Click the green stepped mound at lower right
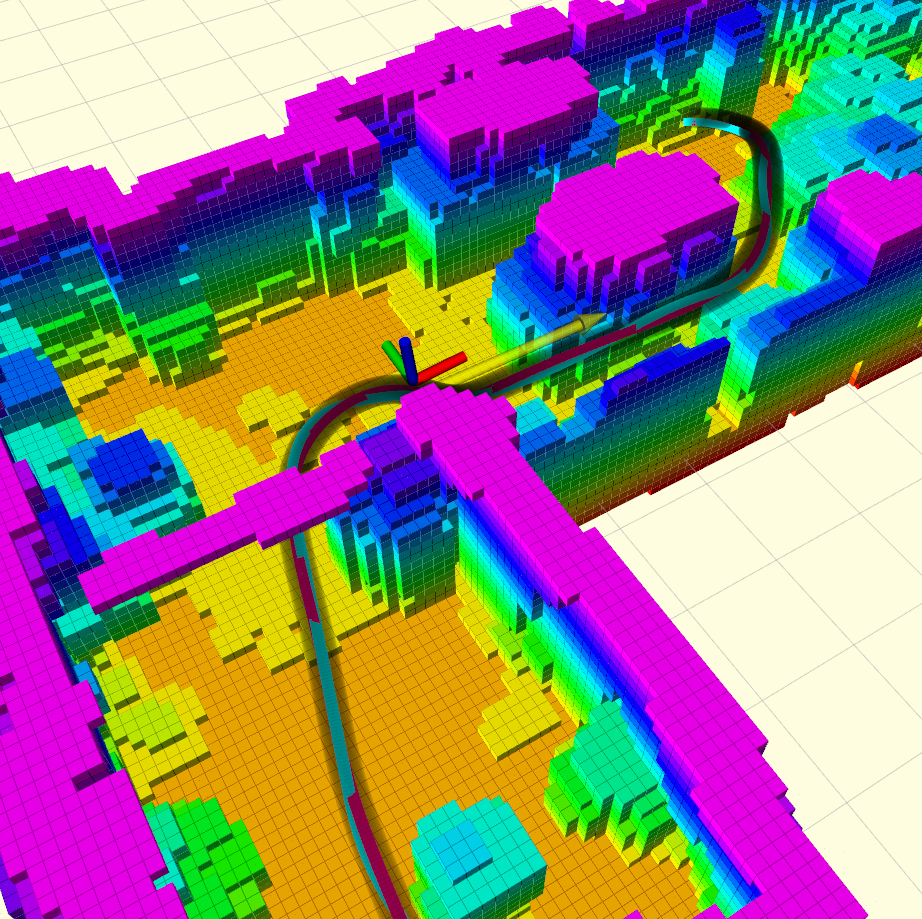The height and width of the screenshot is (919, 922). 614,782
